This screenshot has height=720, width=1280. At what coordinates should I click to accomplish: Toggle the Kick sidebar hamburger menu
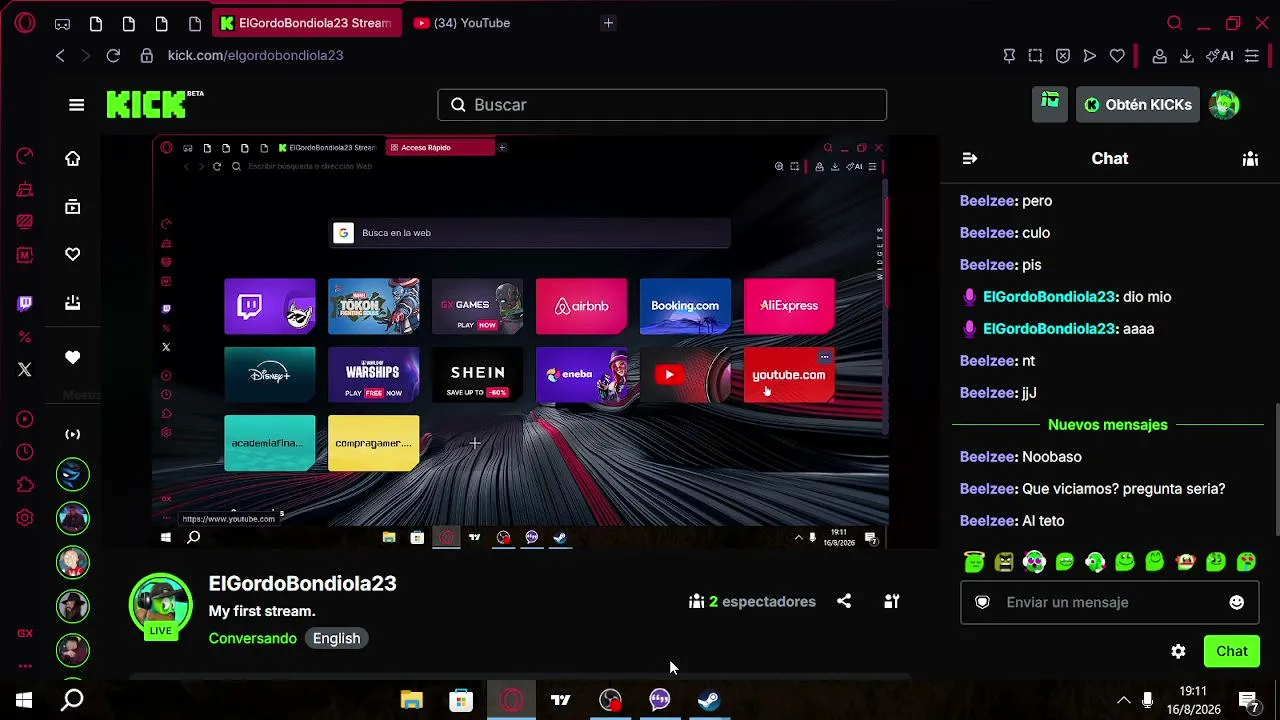(x=77, y=105)
